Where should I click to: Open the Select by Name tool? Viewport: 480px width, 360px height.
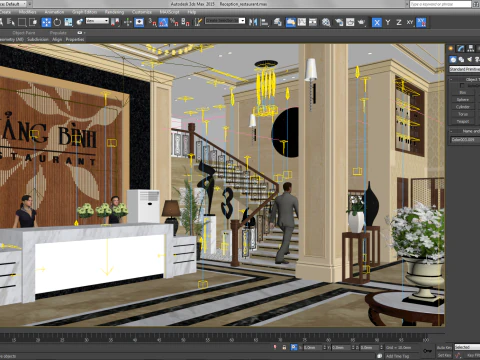click(x=11, y=22)
